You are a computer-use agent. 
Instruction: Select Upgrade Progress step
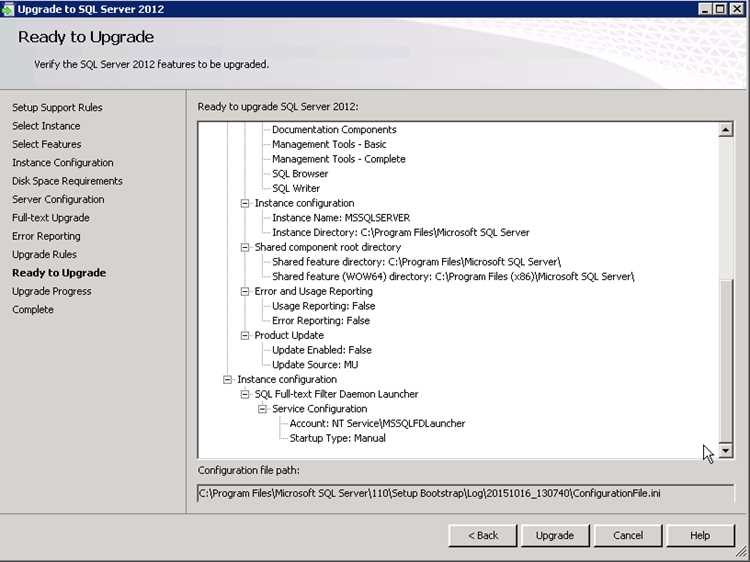[x=52, y=291]
